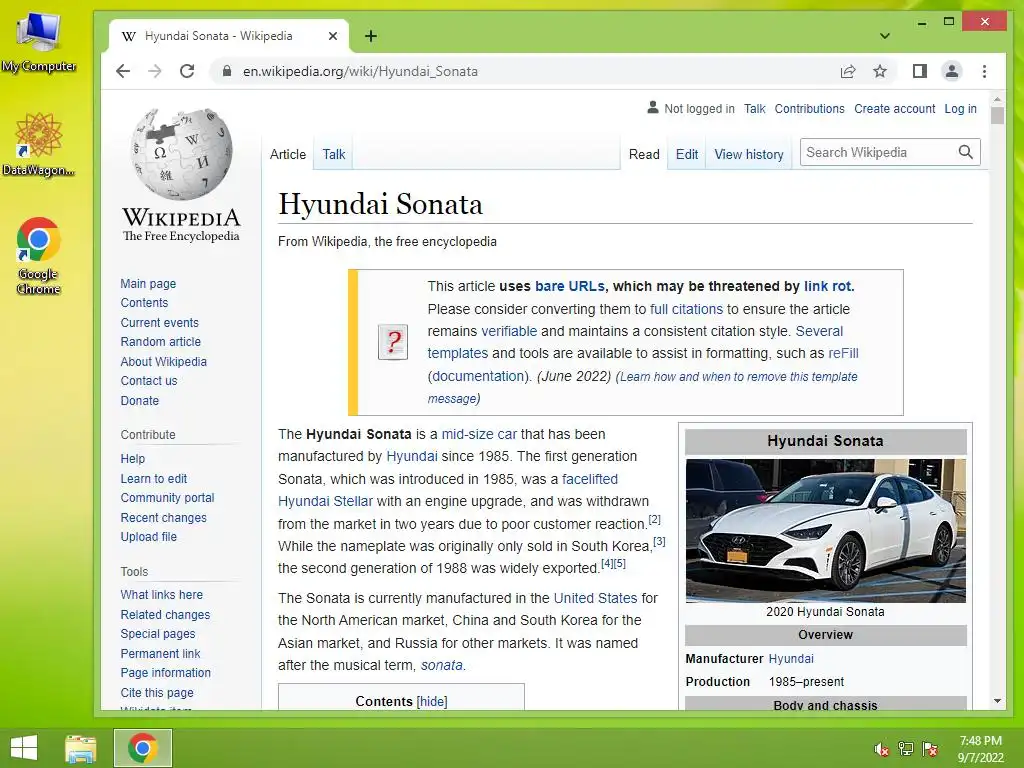Open the bare URLs link
1024x768 pixels.
569,286
